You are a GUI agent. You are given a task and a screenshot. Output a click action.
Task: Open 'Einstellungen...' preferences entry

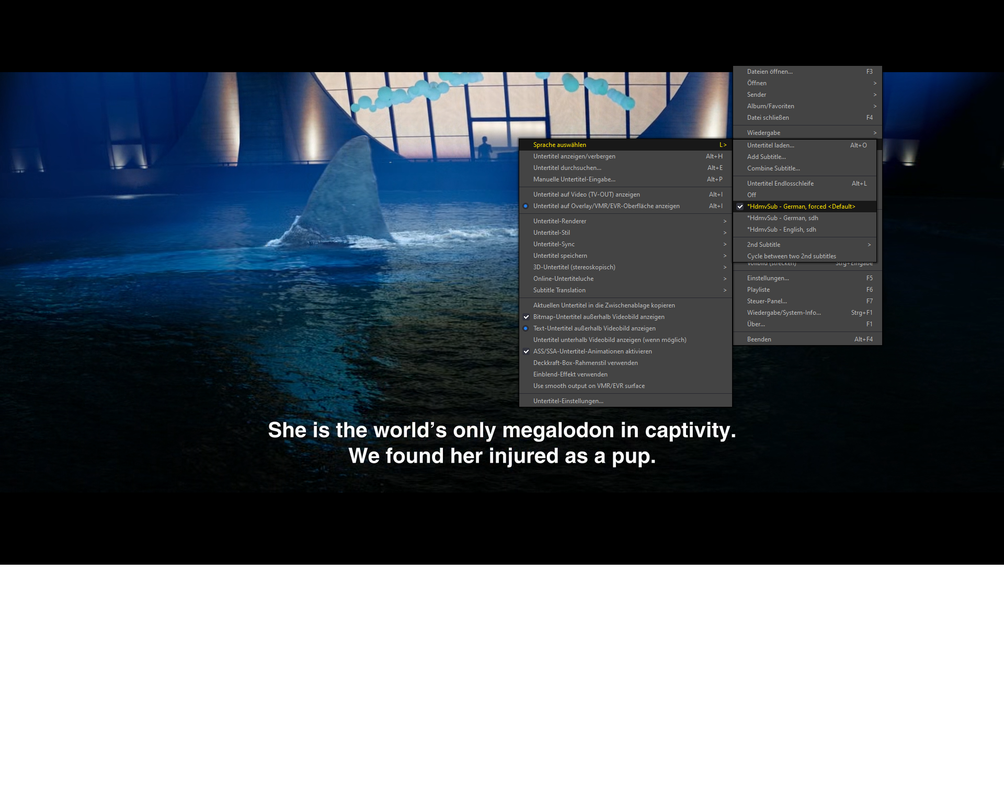[807, 278]
